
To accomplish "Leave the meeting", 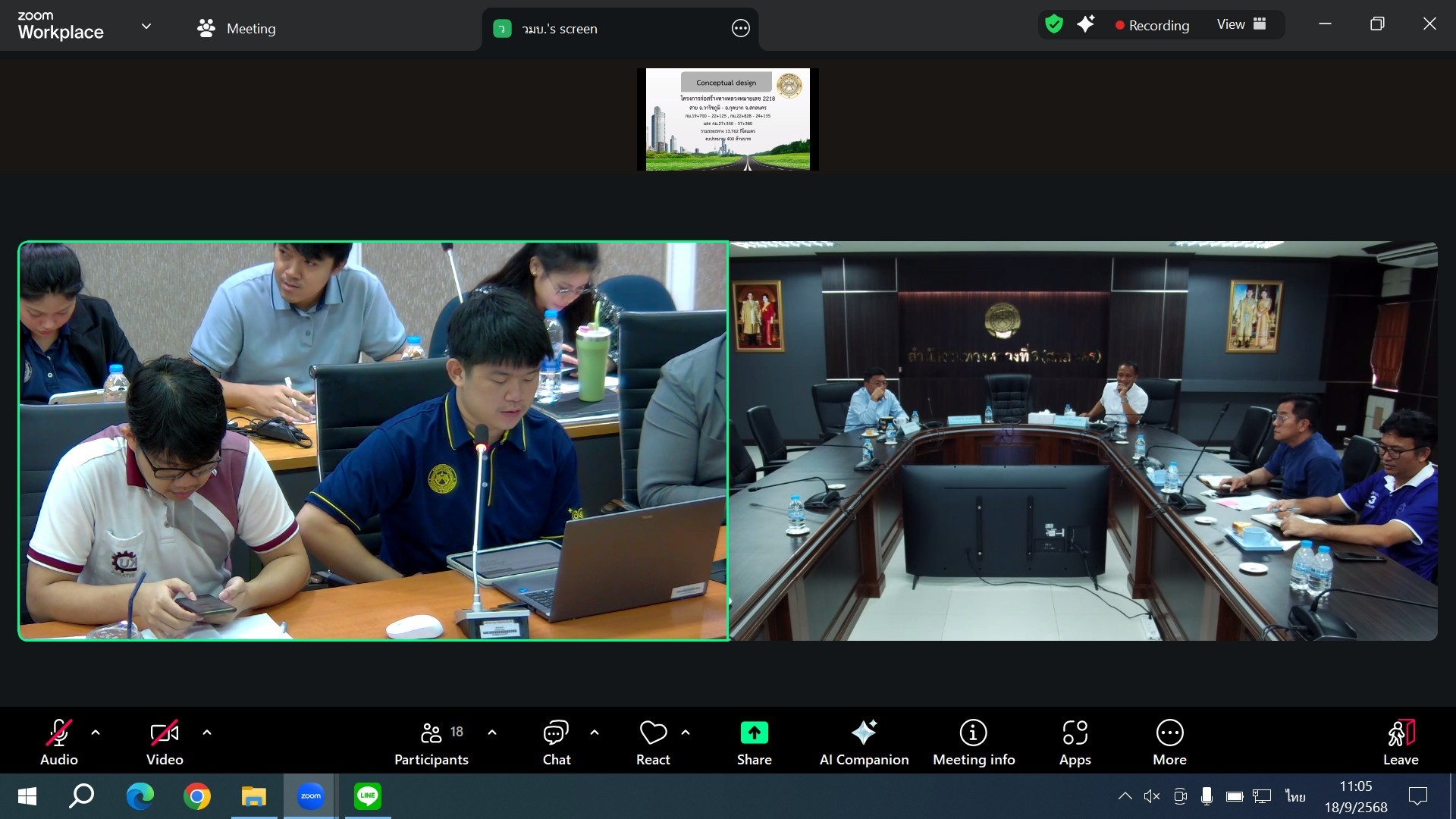I will (1400, 742).
